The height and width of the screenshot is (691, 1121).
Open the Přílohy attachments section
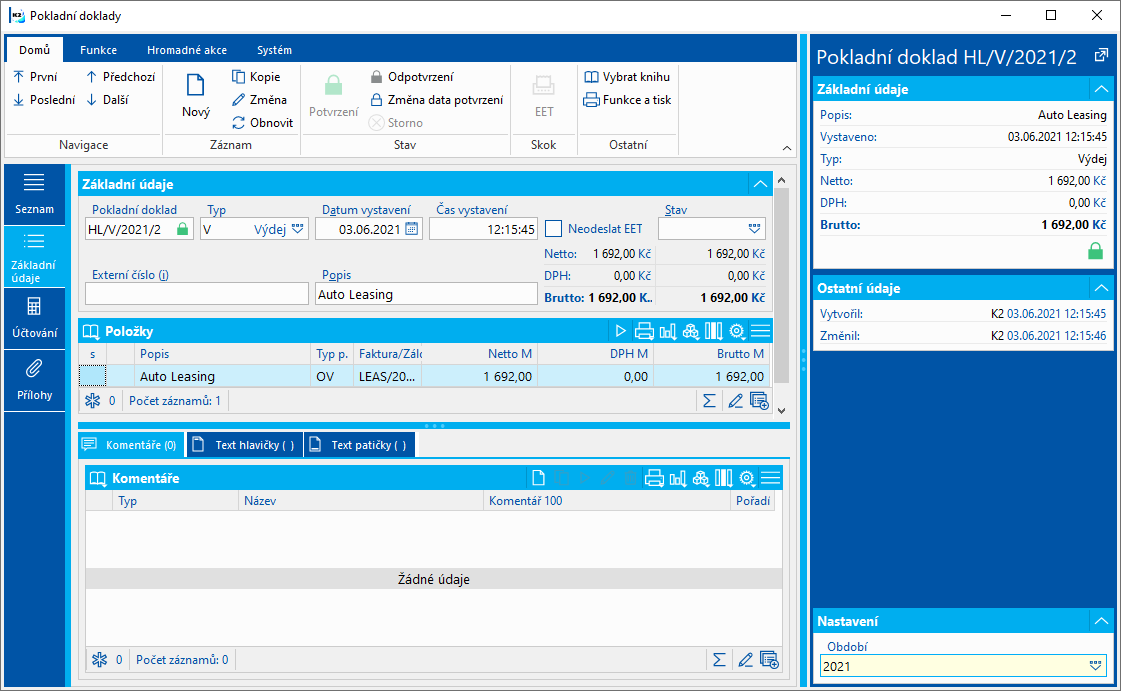(x=34, y=380)
